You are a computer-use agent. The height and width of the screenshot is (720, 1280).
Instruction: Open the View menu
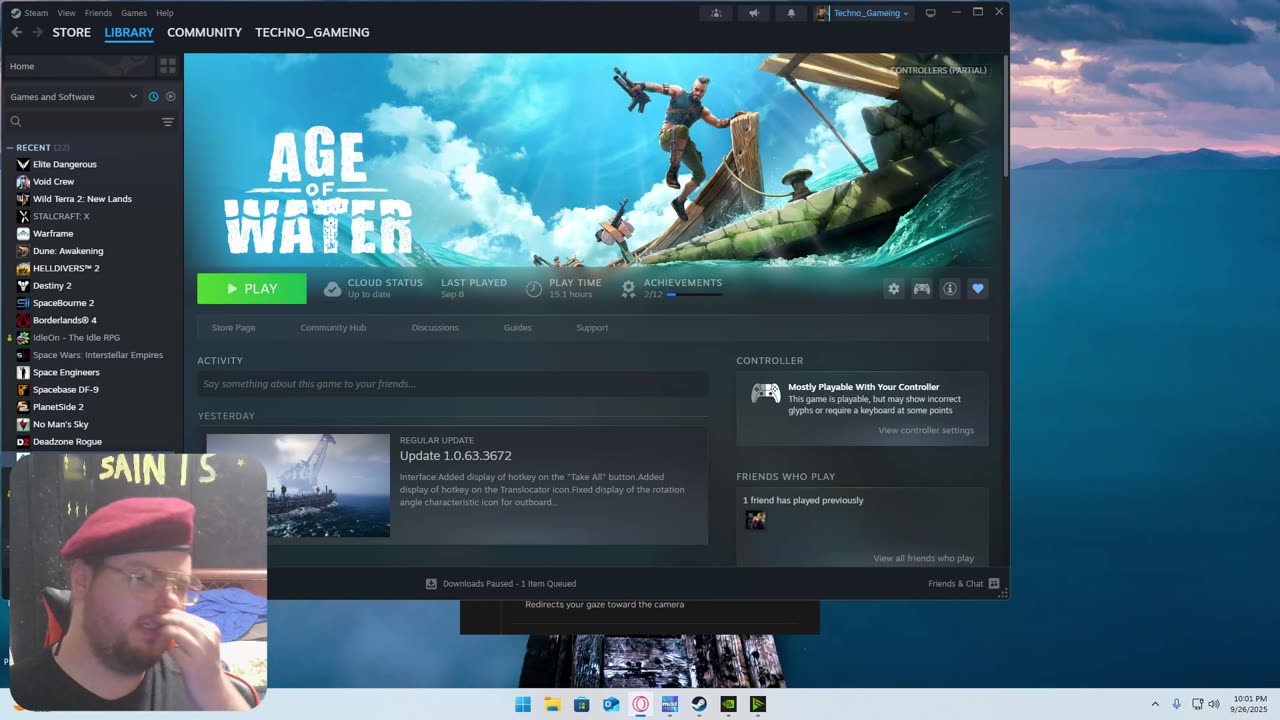click(66, 13)
